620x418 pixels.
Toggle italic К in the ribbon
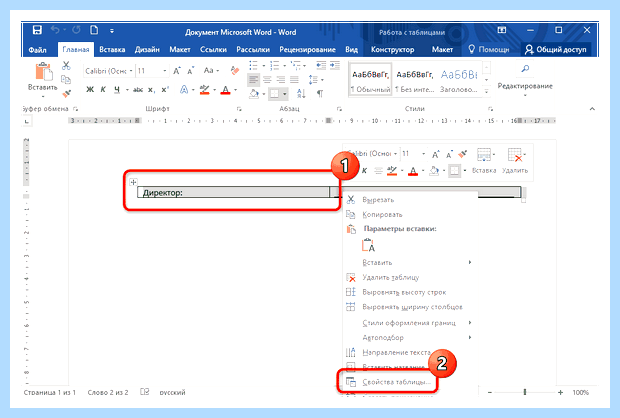(x=103, y=90)
